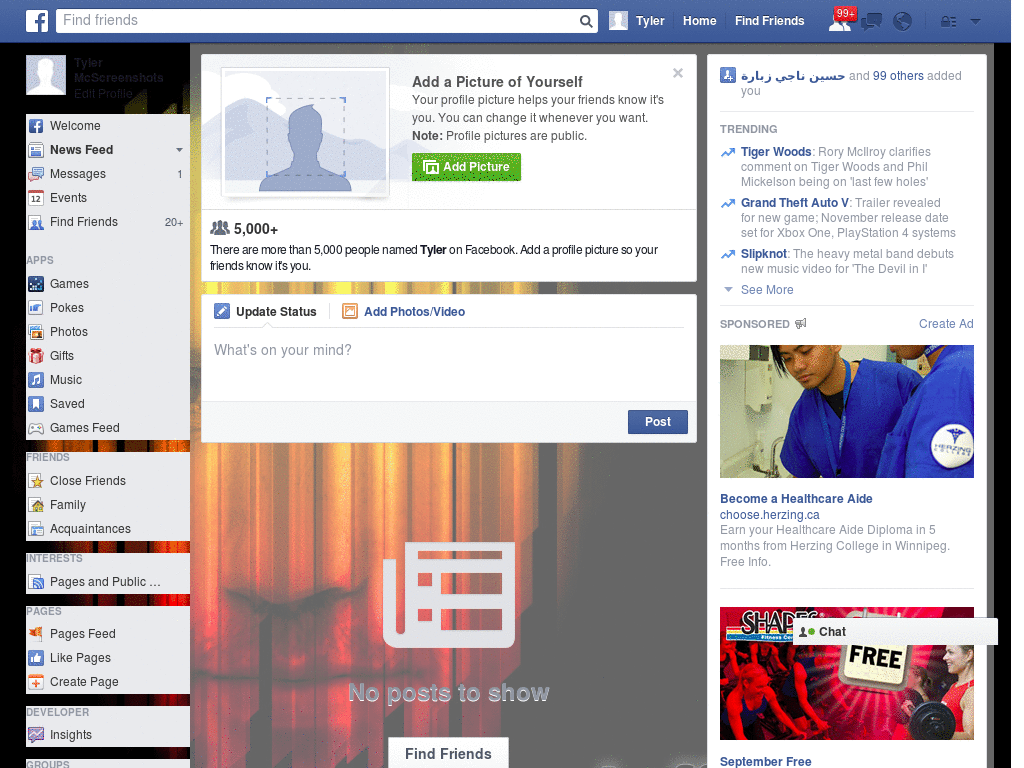
Task: Click the Create Ad link
Action: pos(946,324)
